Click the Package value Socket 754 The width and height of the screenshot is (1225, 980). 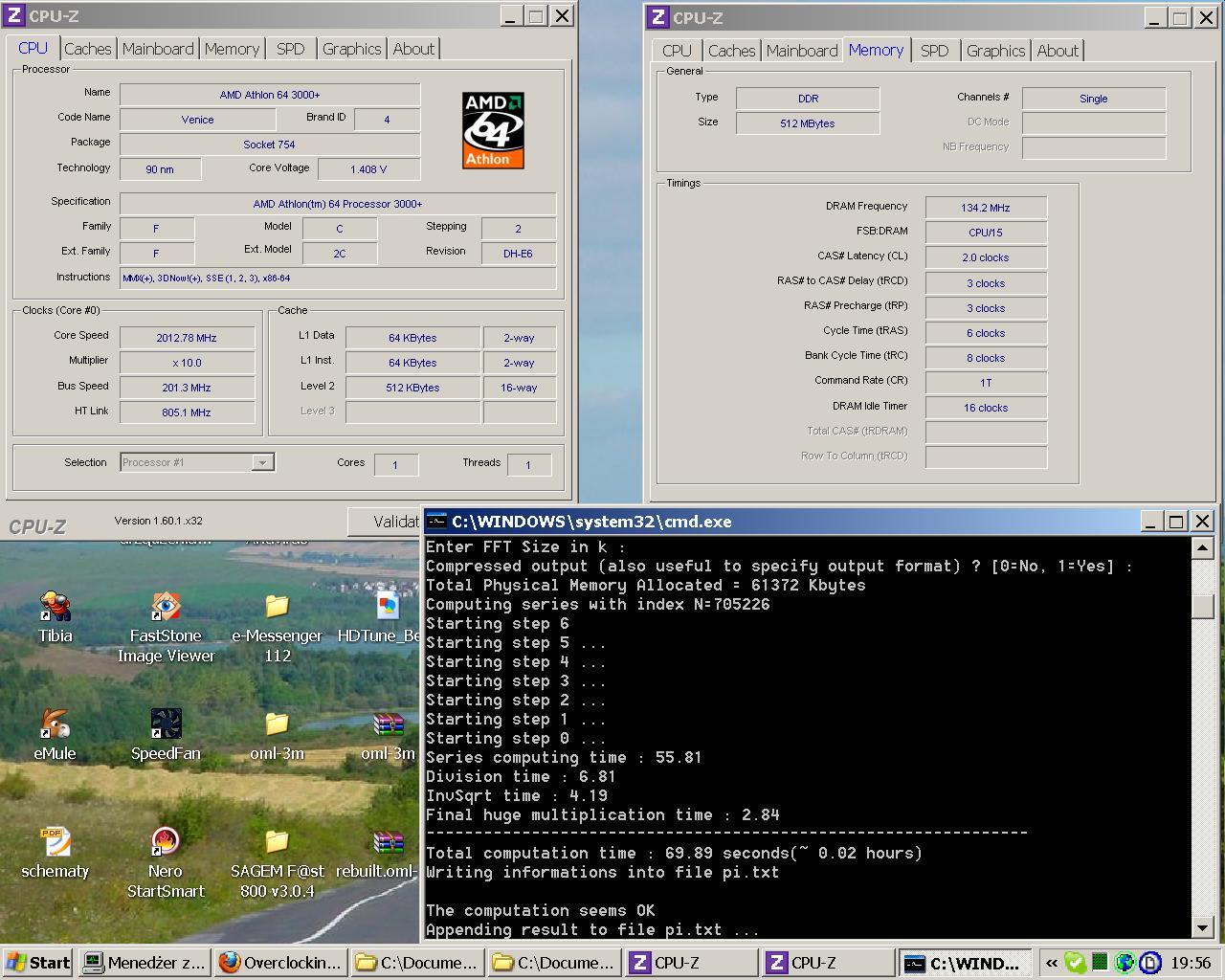[270, 145]
